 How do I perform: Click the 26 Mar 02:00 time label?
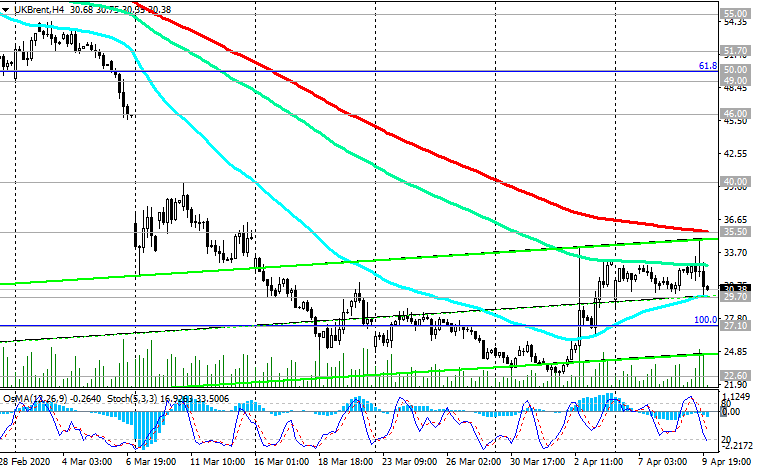pyautogui.click(x=474, y=461)
